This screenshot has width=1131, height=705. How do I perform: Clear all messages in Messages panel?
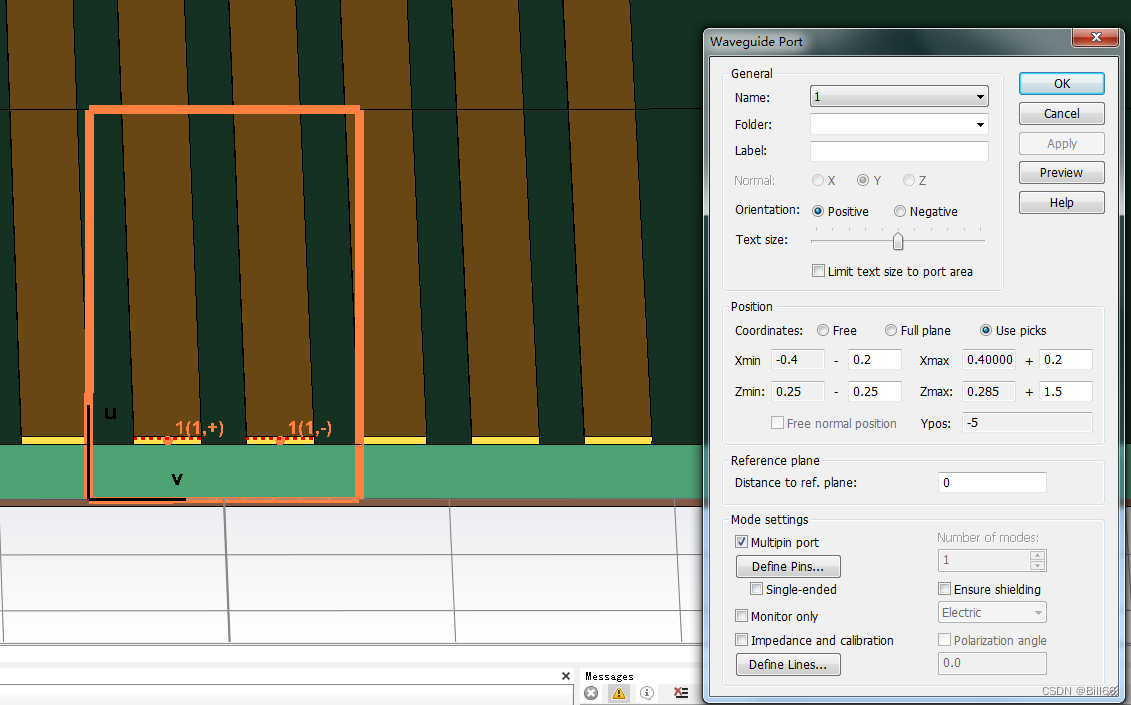click(x=680, y=693)
